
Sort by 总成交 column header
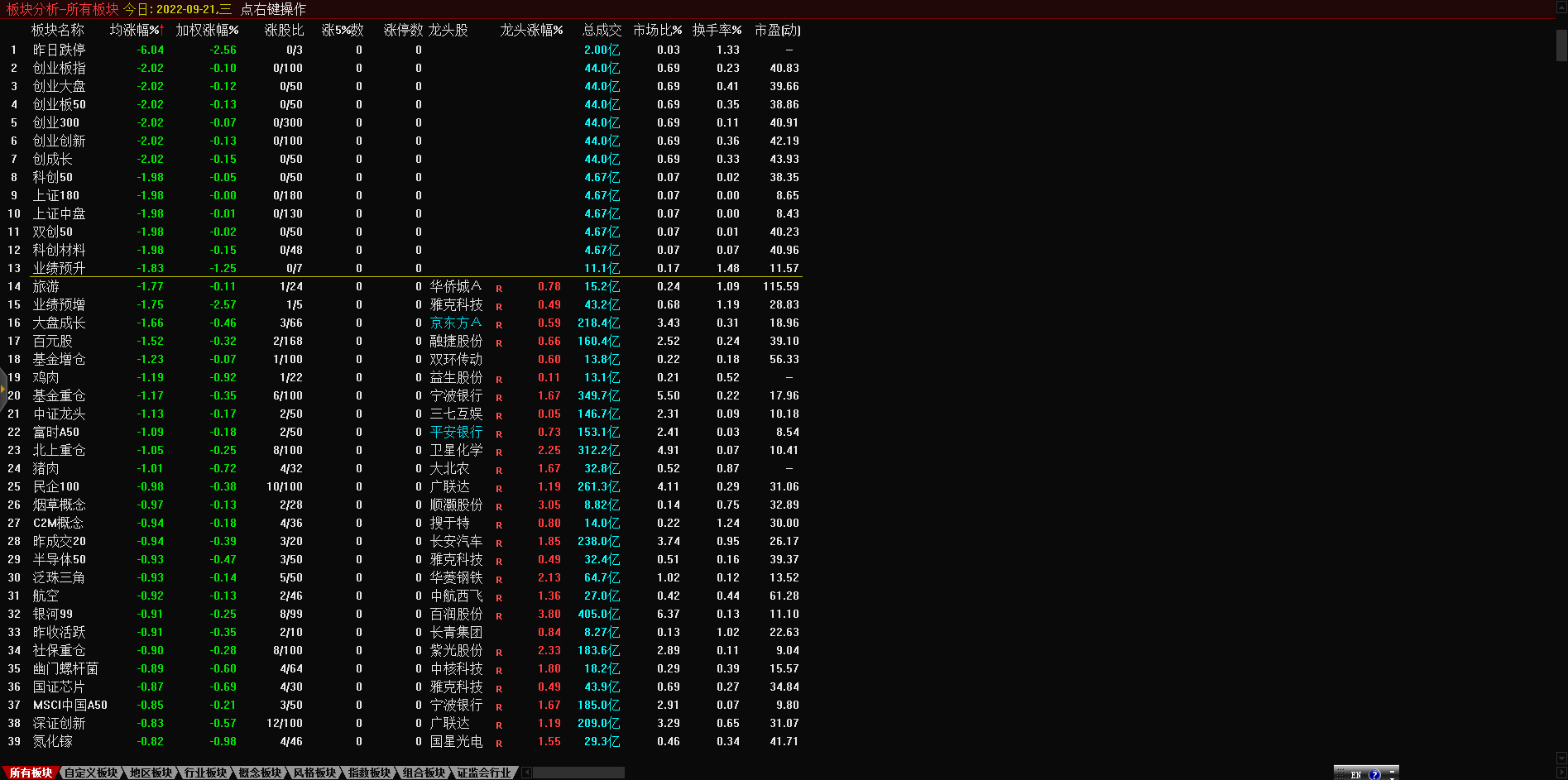pos(602,30)
